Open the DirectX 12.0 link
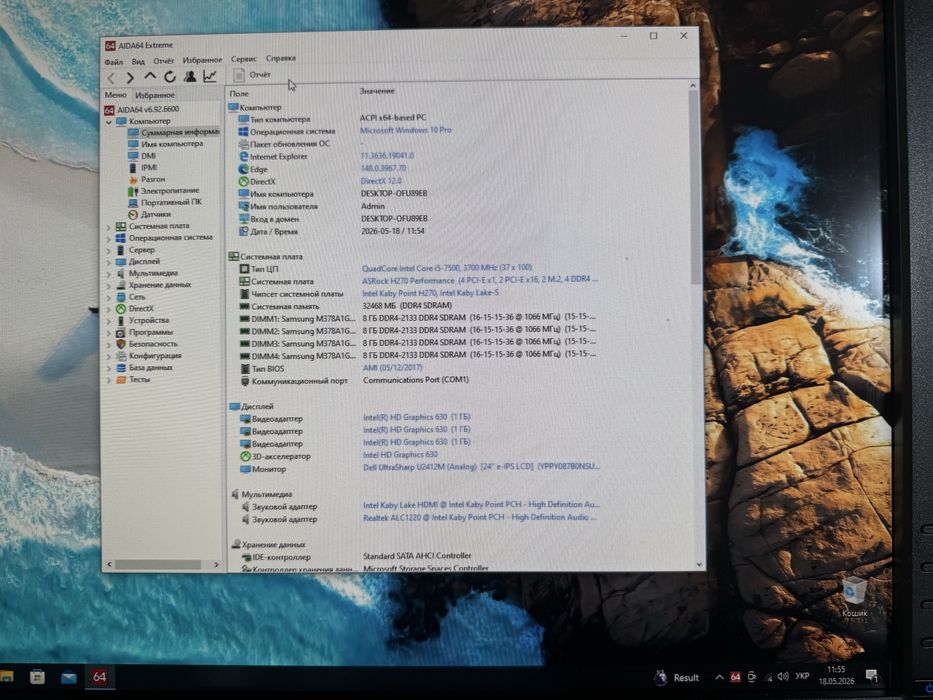933x700 pixels. (x=381, y=180)
